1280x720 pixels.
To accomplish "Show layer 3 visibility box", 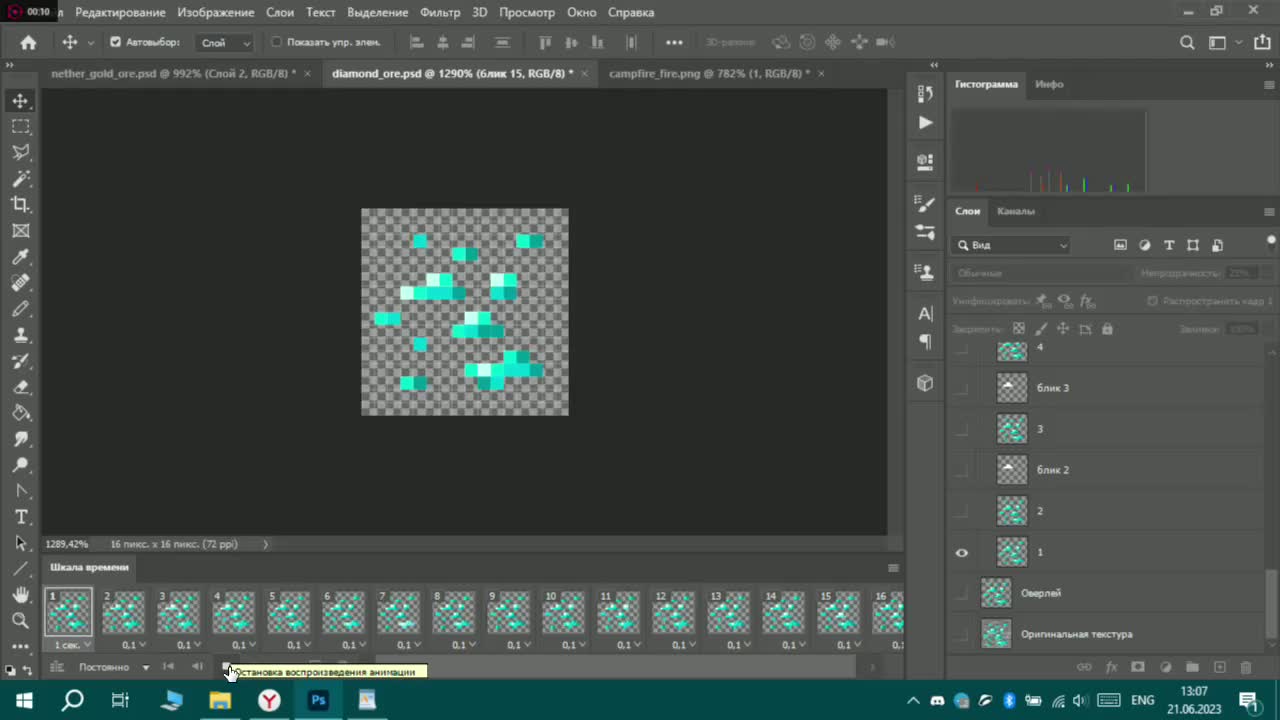I will [x=962, y=429].
